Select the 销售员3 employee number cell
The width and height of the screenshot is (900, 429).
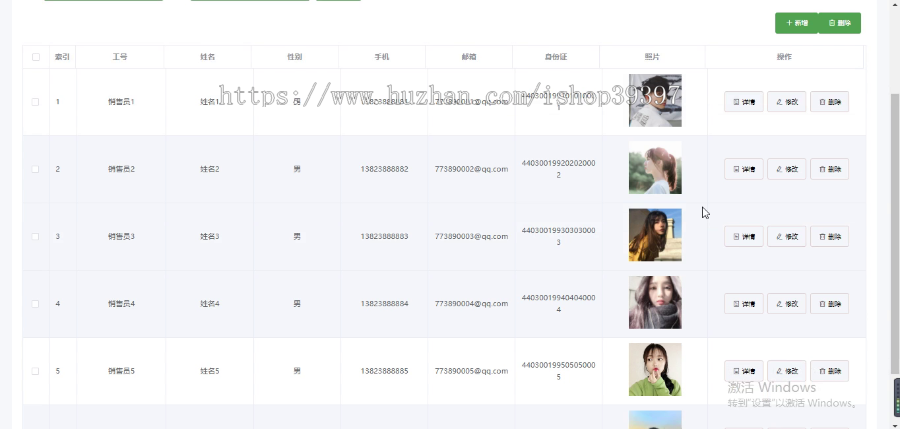(121, 236)
